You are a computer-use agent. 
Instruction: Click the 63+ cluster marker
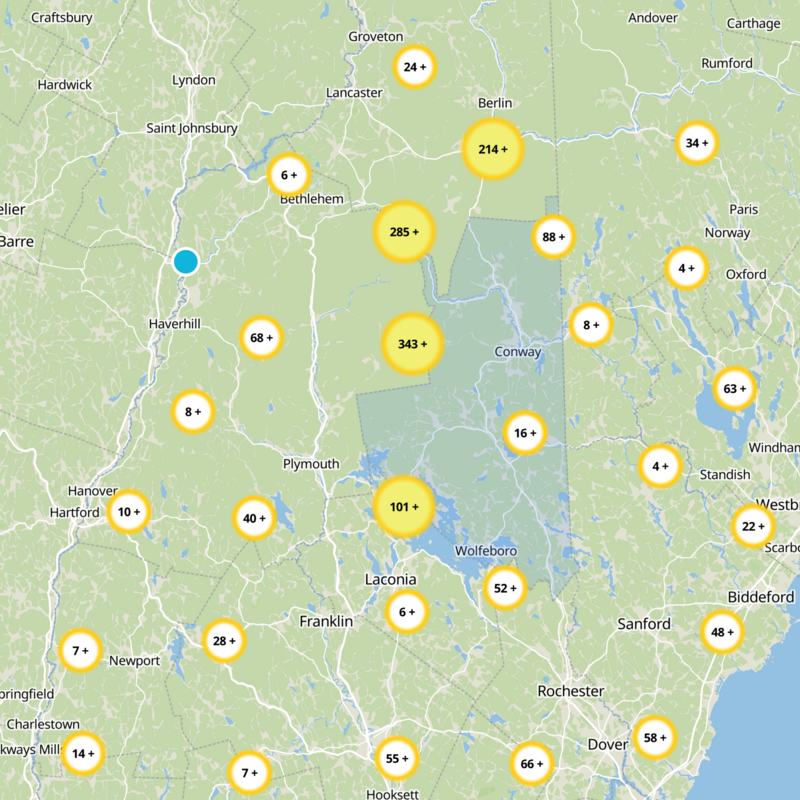click(x=734, y=389)
